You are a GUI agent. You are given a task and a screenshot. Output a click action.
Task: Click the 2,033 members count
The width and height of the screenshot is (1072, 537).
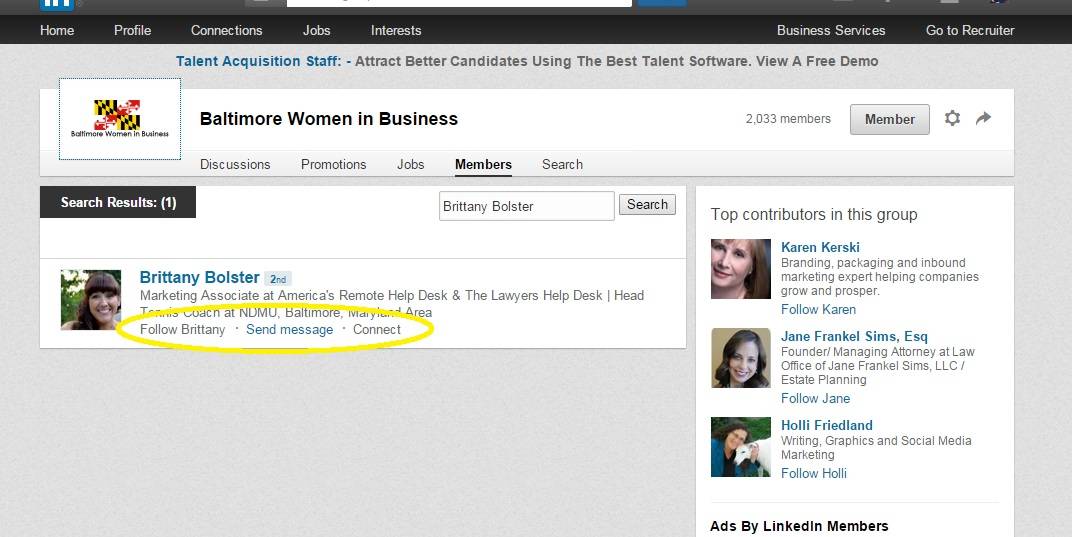(x=788, y=118)
